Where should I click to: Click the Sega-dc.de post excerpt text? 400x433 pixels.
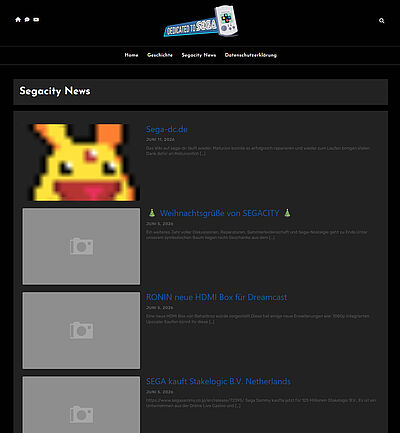tap(258, 151)
